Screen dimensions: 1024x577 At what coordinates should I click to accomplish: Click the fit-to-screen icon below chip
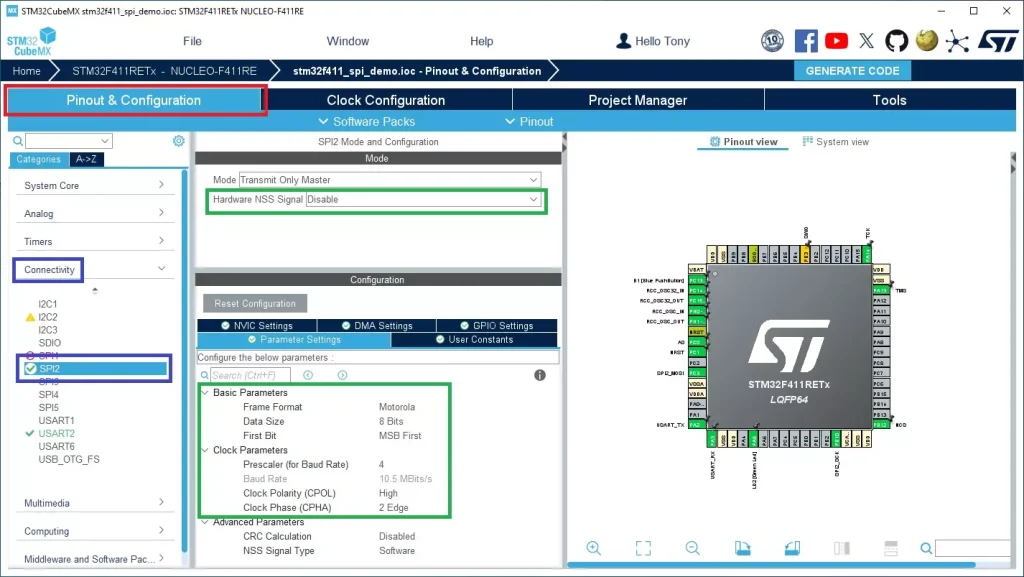(643, 548)
